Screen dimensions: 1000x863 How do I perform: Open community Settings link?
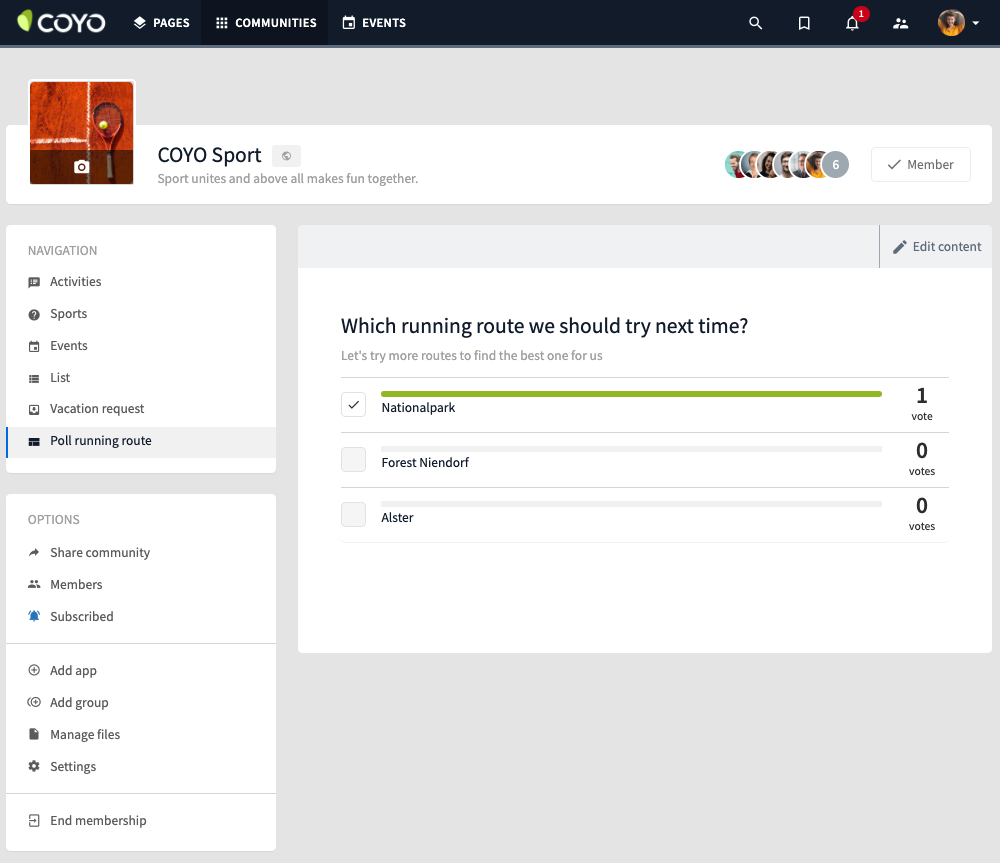[73, 766]
